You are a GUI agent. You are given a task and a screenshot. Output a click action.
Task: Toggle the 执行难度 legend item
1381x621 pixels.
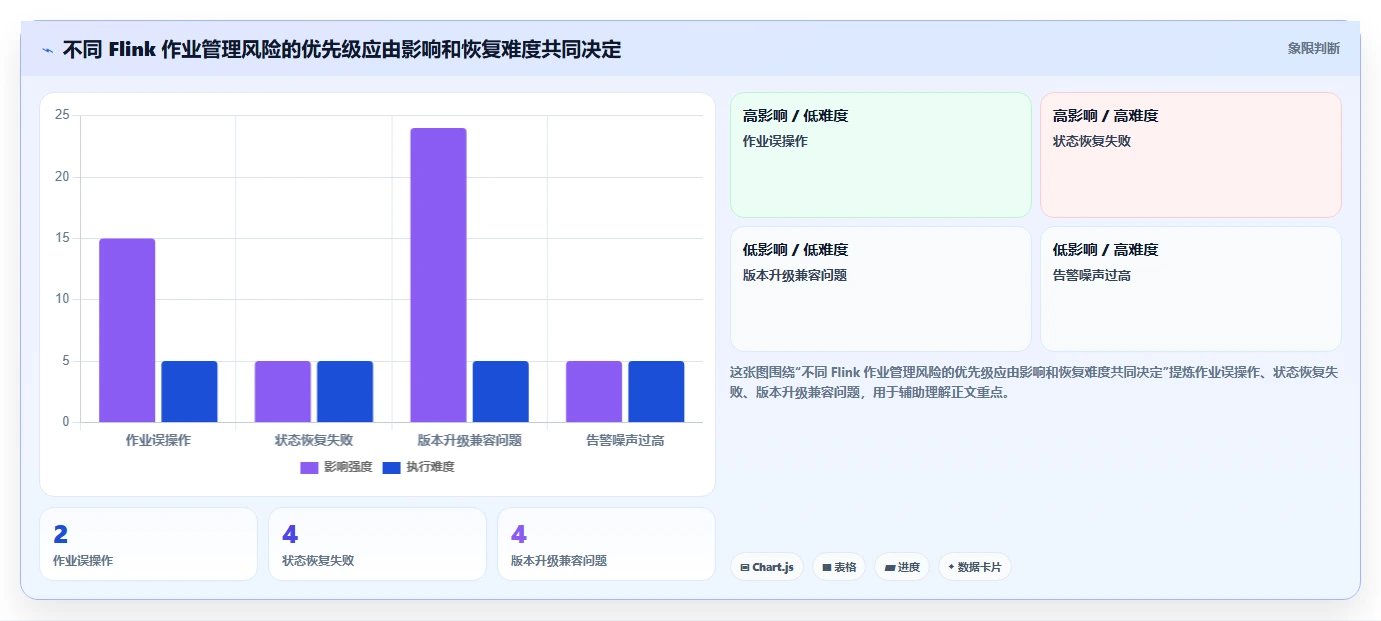pos(418,467)
